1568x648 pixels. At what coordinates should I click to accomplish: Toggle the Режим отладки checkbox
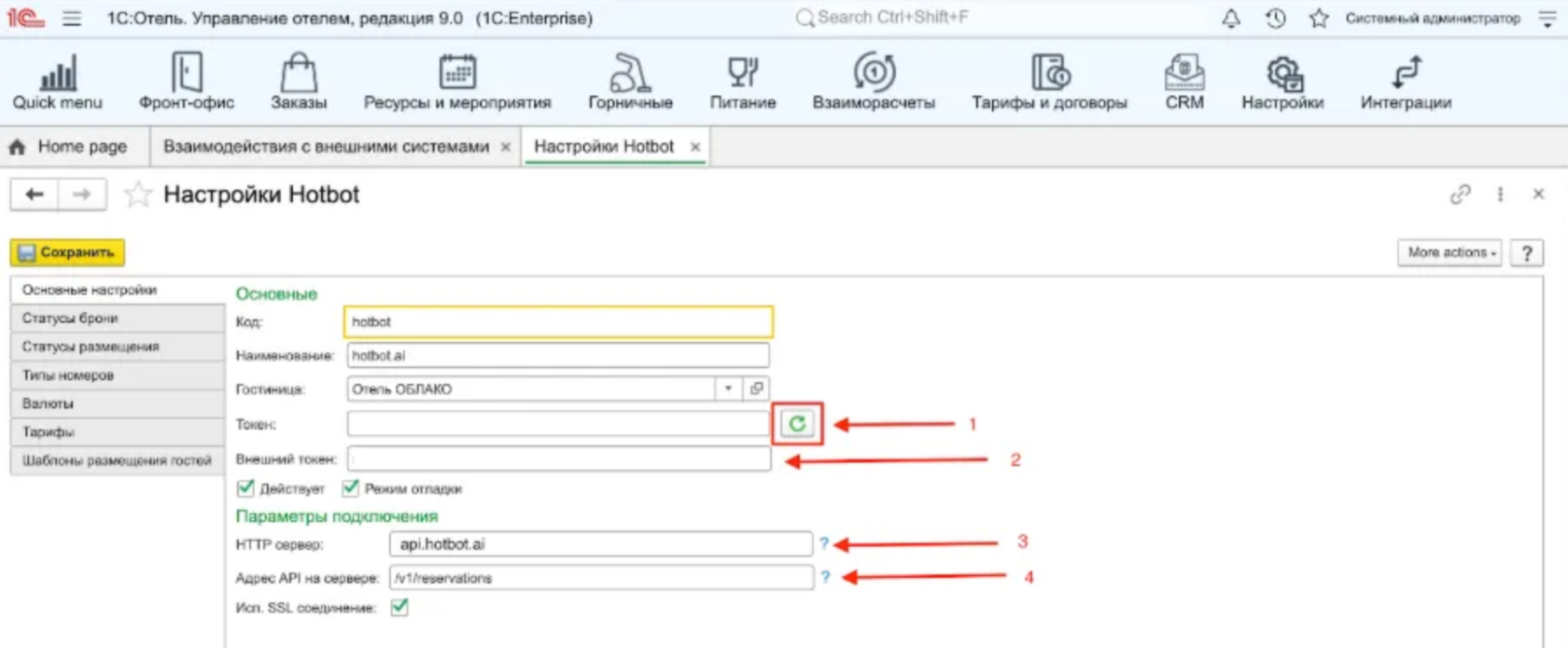click(350, 487)
